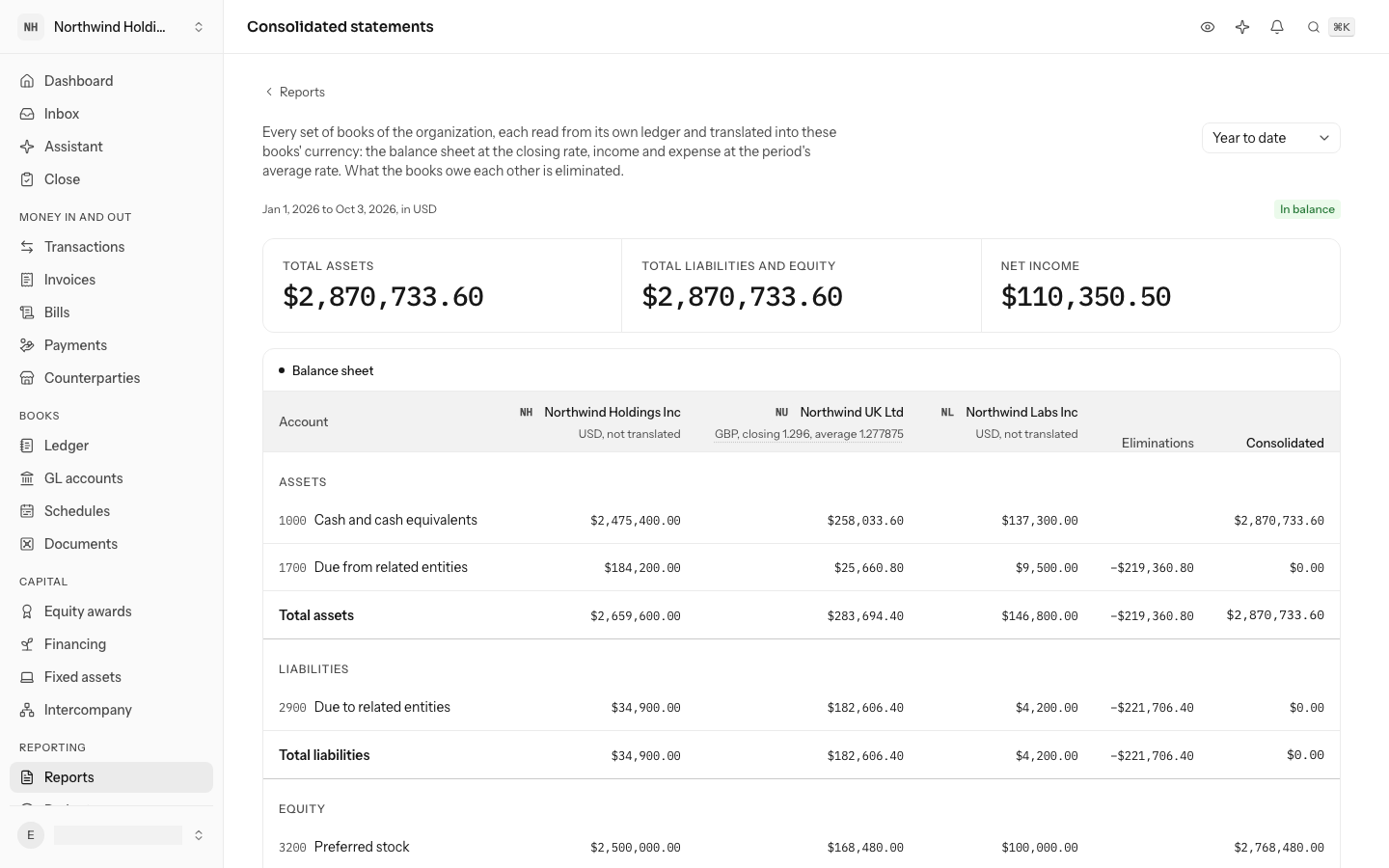Go back via the Reports breadcrumb link
Viewport: 1389px width, 868px height.
pyautogui.click(x=294, y=93)
